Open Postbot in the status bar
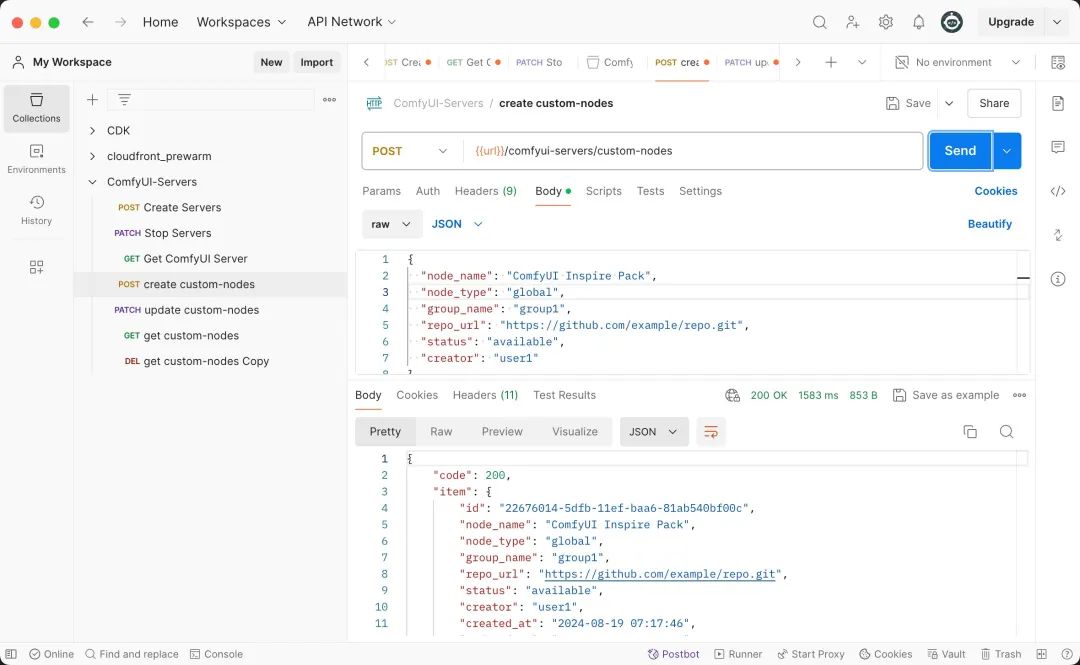Image resolution: width=1080 pixels, height=665 pixels. [674, 654]
